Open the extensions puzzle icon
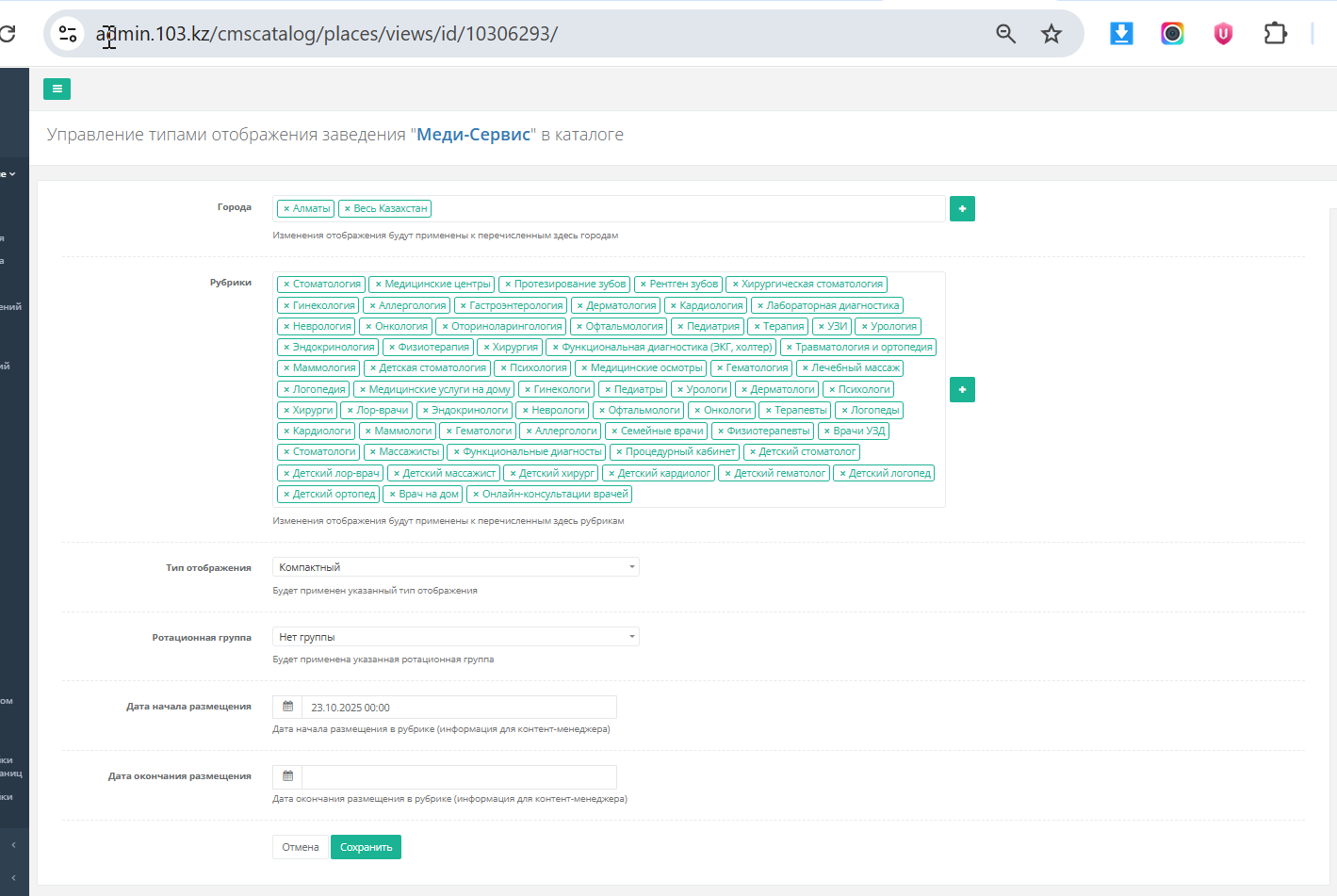1337x896 pixels. [1275, 34]
